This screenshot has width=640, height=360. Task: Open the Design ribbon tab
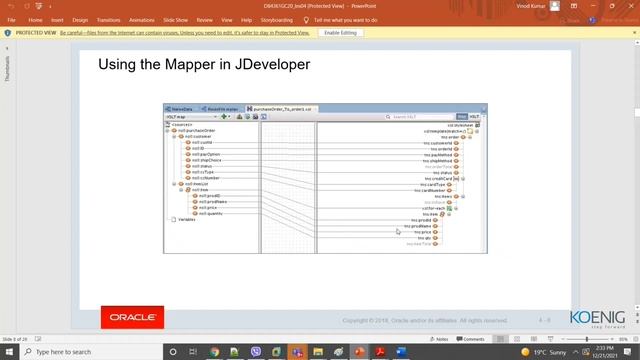[80, 20]
